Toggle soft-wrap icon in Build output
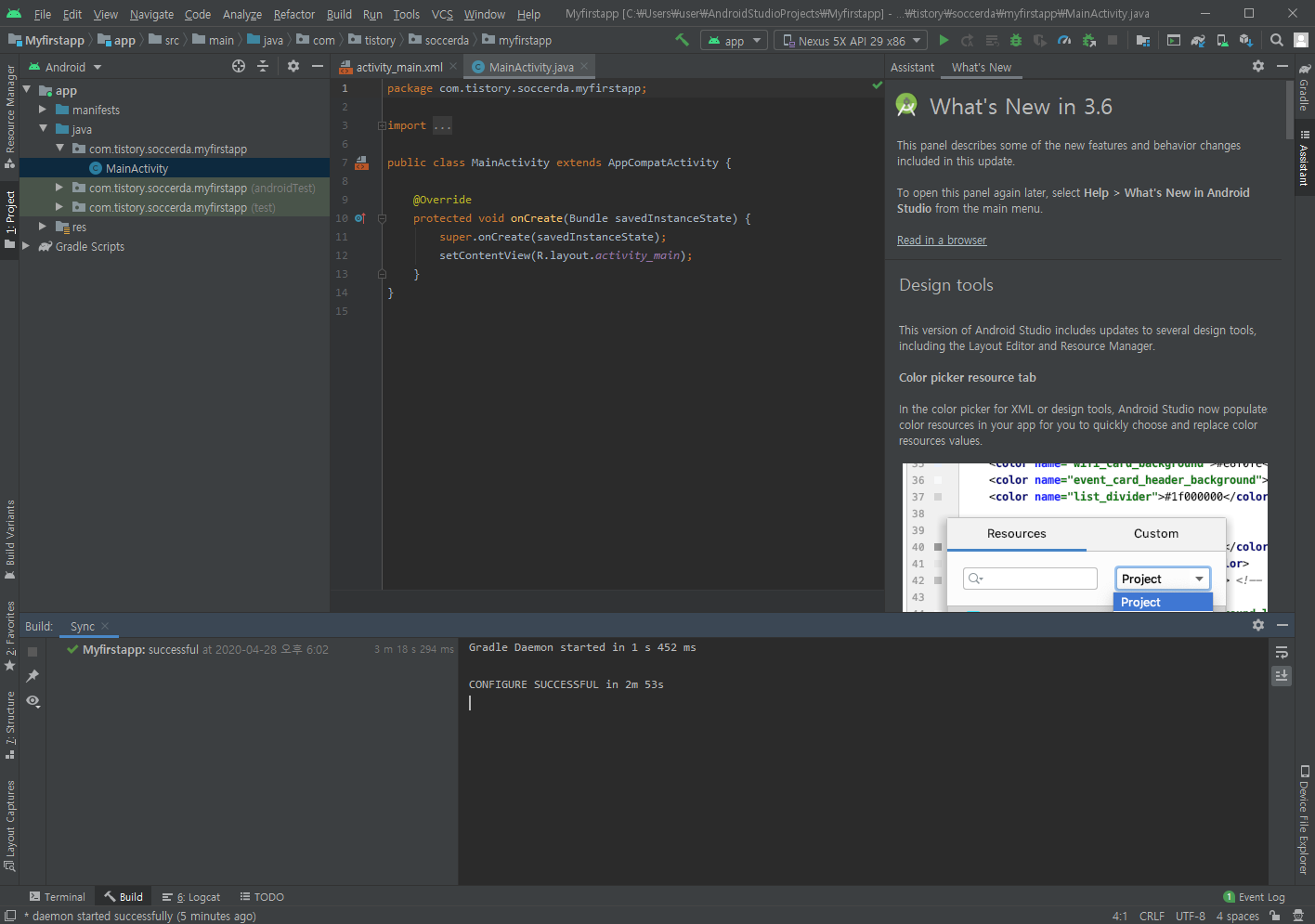The width and height of the screenshot is (1315, 924). (x=1282, y=652)
